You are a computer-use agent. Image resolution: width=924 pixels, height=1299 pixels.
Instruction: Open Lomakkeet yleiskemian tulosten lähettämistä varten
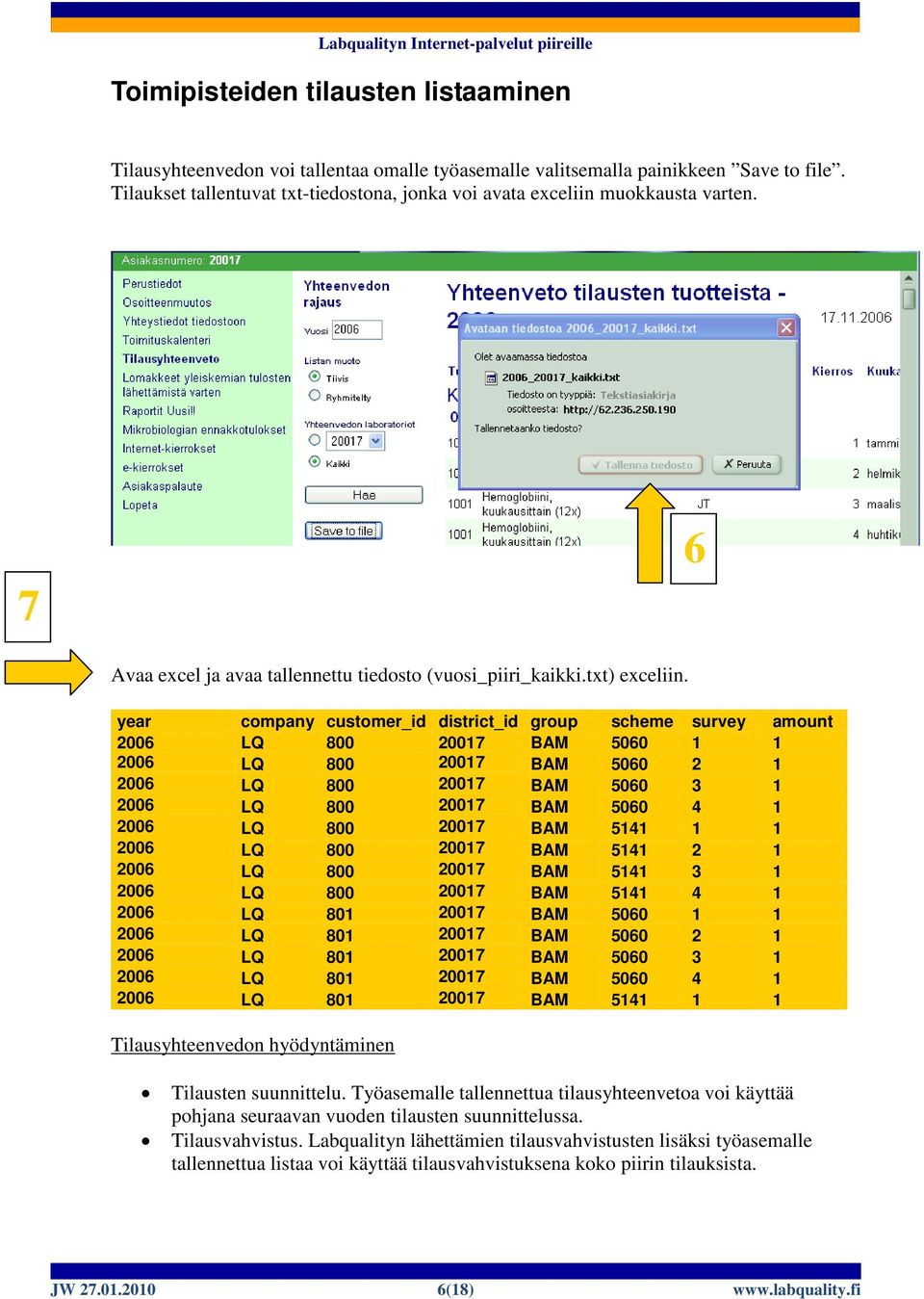[x=206, y=385]
